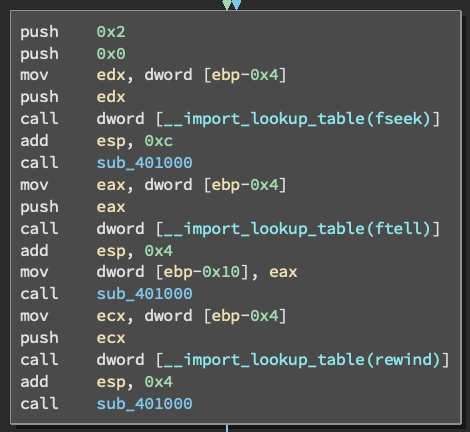Click the 'mov' mnemonic storing eax to ebp-0x10
470x432 pixels.
point(34,272)
